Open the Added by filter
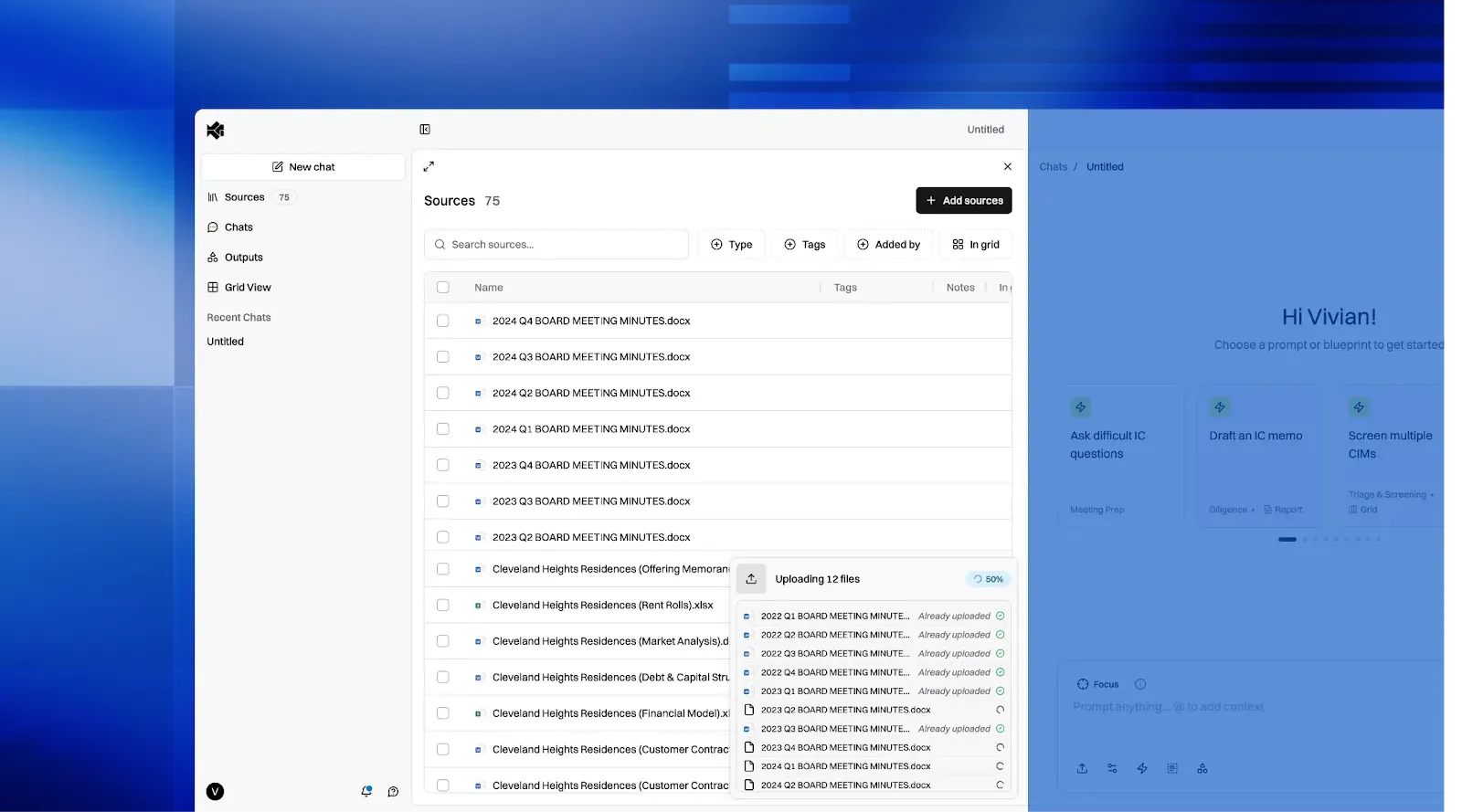This screenshot has width=1462, height=812. (x=889, y=245)
